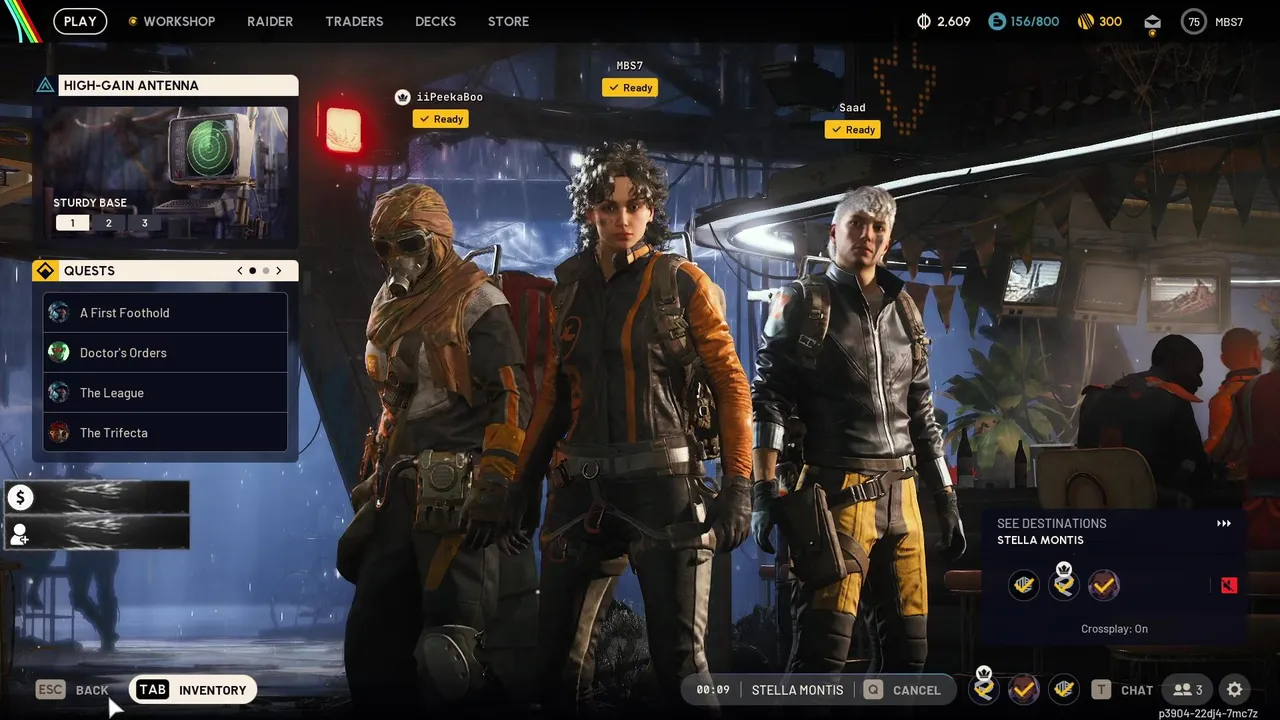Click the blue token icon beside 156/800
Image resolution: width=1280 pixels, height=720 pixels.
click(x=996, y=21)
